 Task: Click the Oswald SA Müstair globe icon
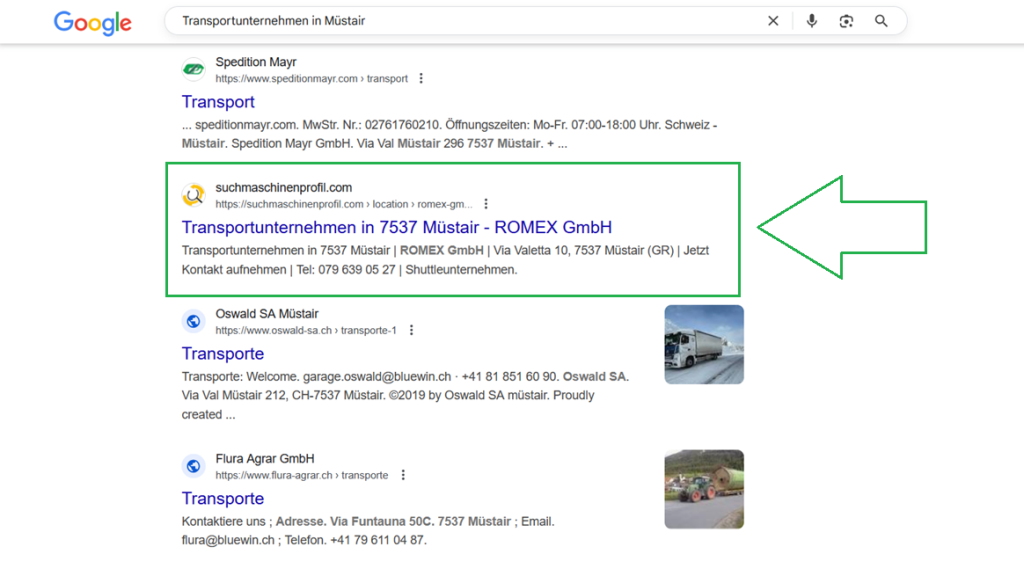pos(193,322)
